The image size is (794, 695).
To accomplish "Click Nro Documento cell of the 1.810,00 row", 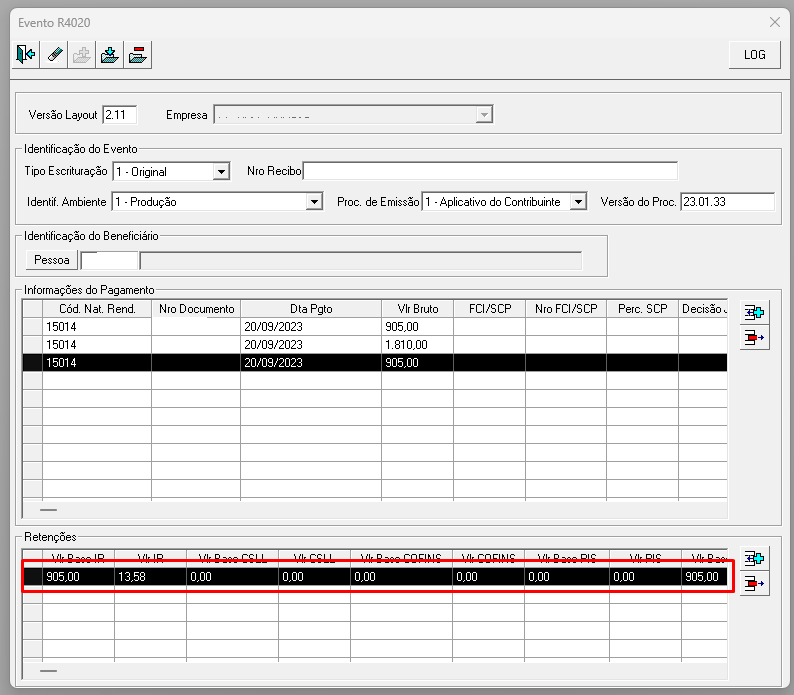I will point(196,344).
